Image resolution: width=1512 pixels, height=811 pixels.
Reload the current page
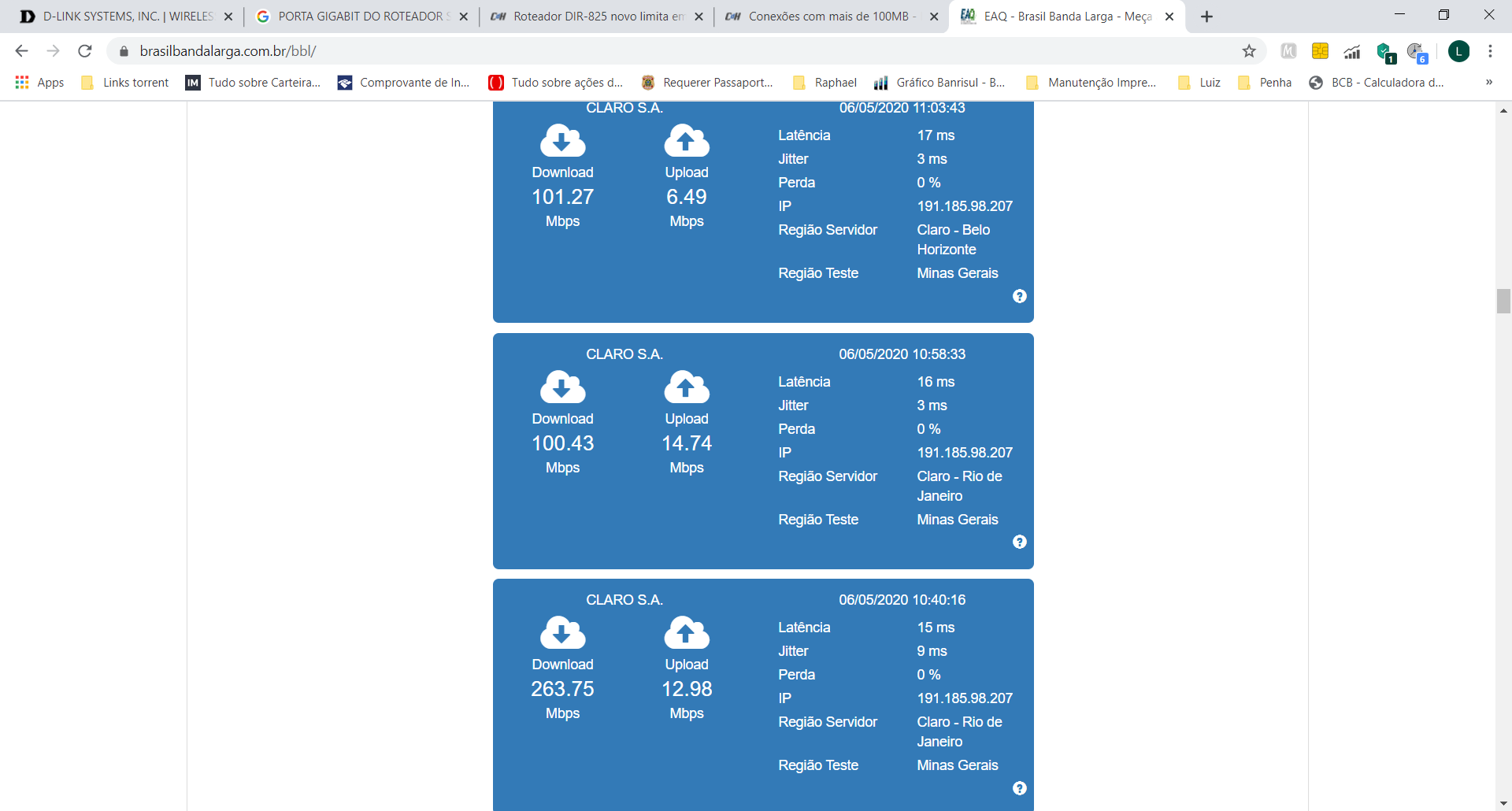(x=85, y=51)
